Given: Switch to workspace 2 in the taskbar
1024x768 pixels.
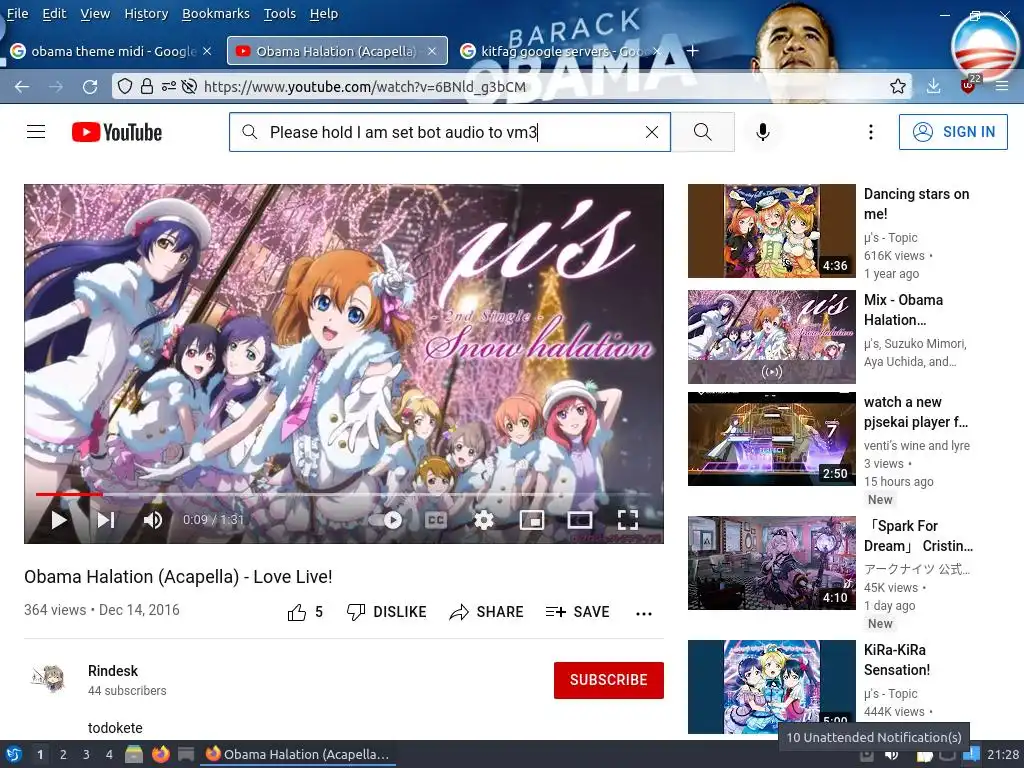Looking at the screenshot, I should click(x=63, y=754).
